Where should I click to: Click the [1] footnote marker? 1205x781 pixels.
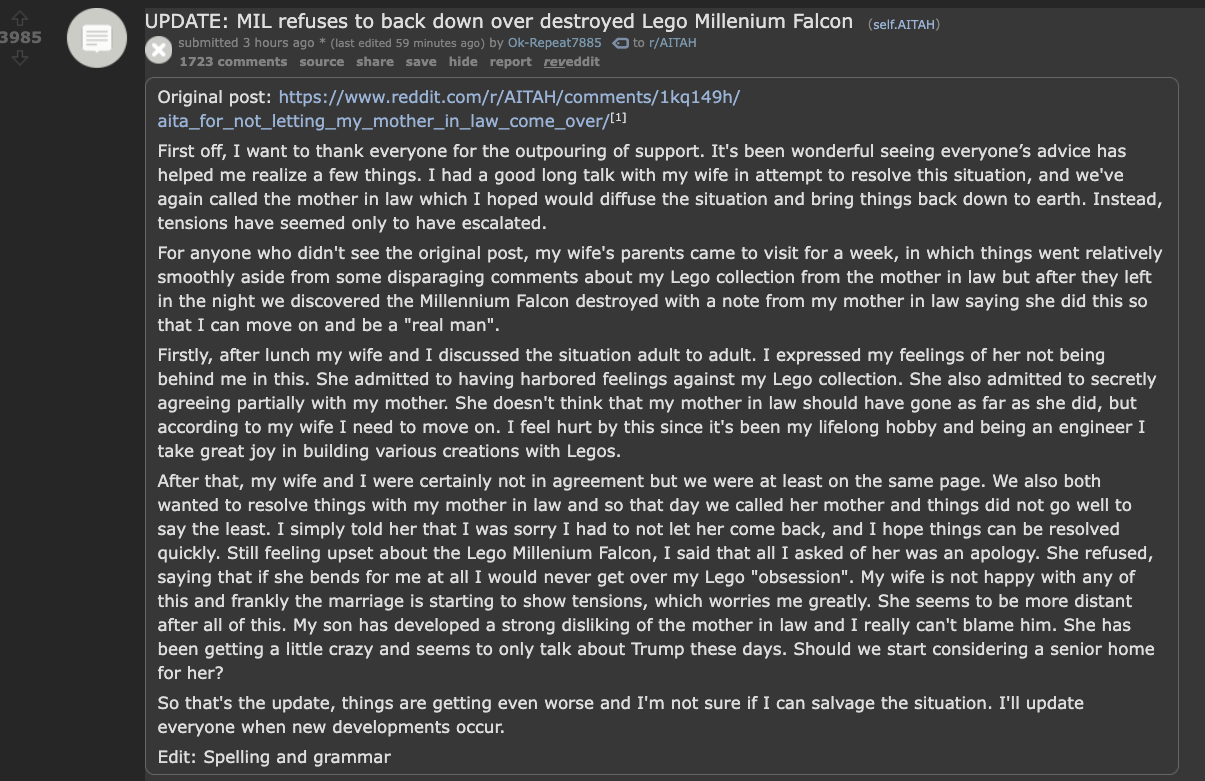coord(619,117)
